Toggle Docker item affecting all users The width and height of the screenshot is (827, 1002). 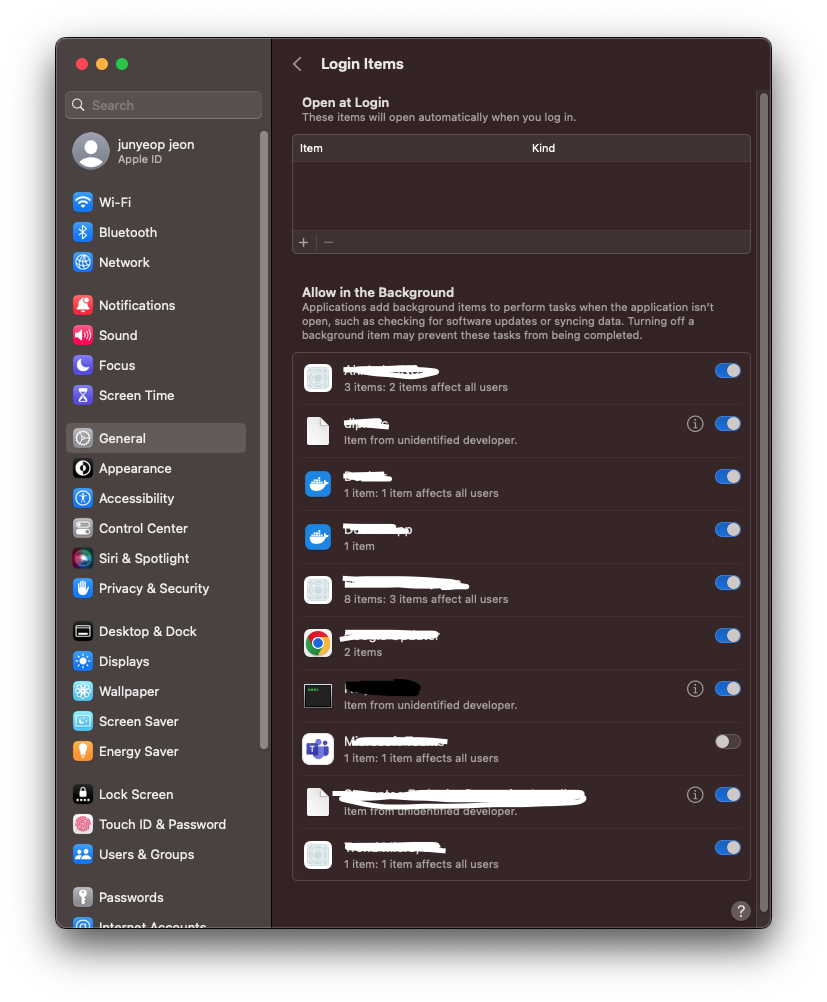tap(728, 477)
